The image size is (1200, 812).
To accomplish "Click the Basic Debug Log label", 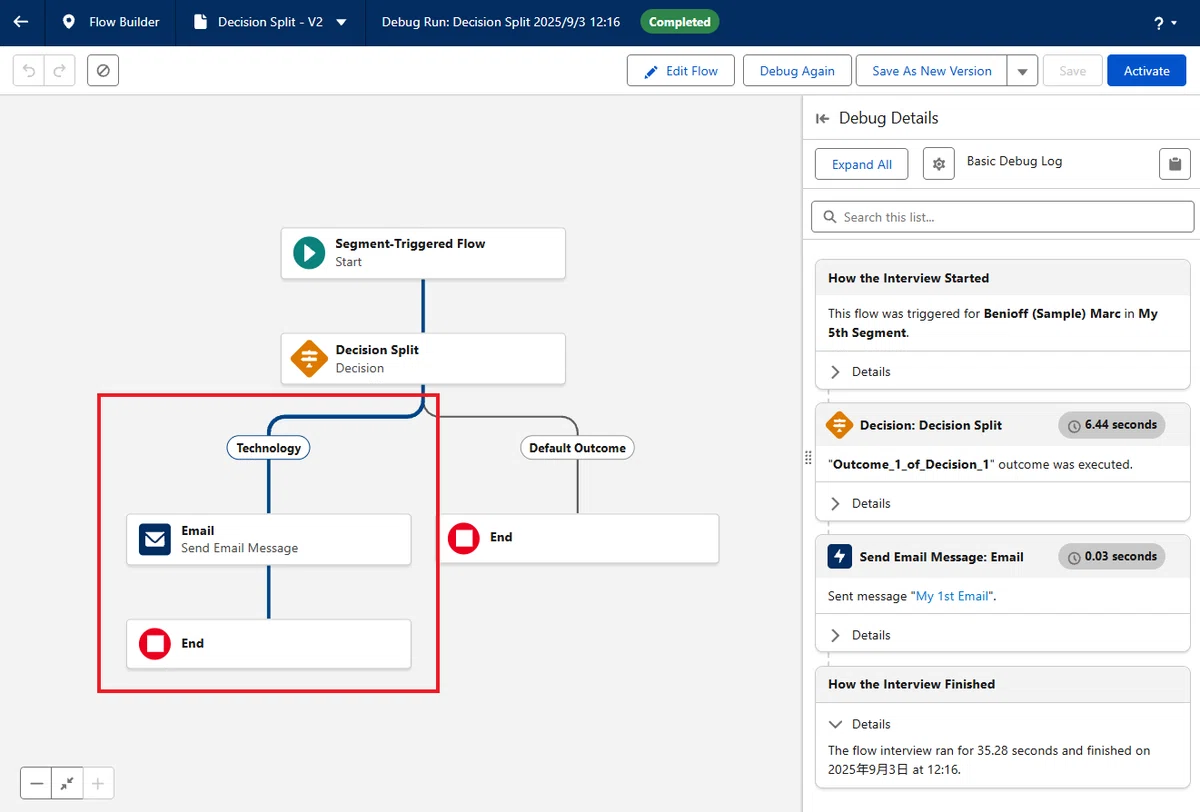I will click(x=1014, y=161).
